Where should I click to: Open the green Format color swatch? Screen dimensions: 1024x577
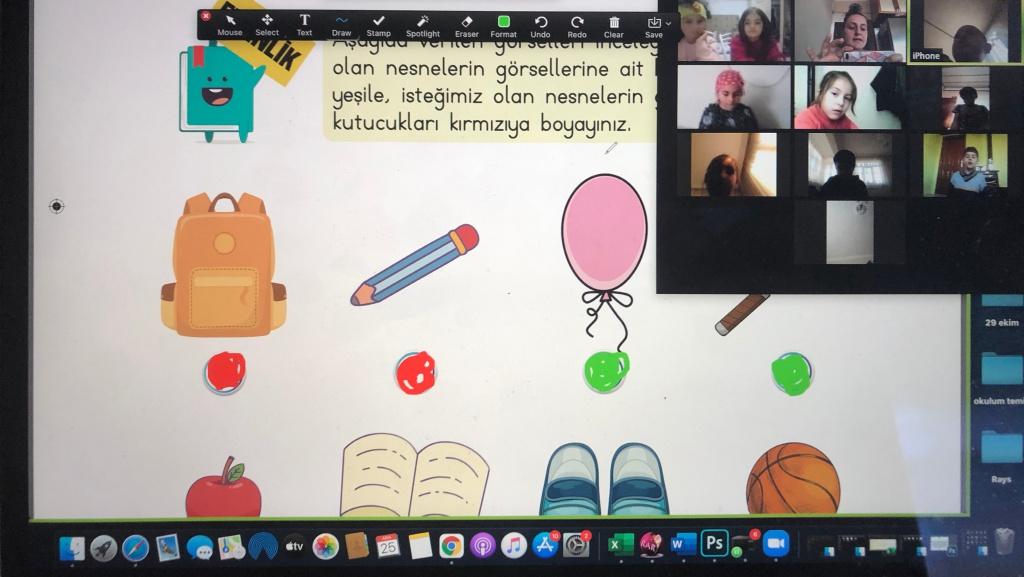click(x=503, y=24)
